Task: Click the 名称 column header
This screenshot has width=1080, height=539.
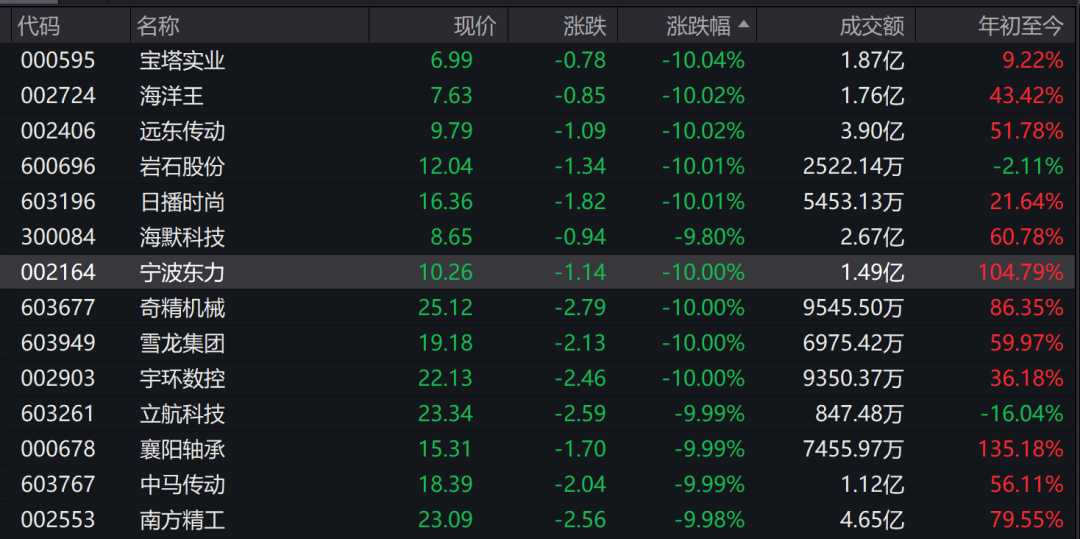Action: pos(158,27)
